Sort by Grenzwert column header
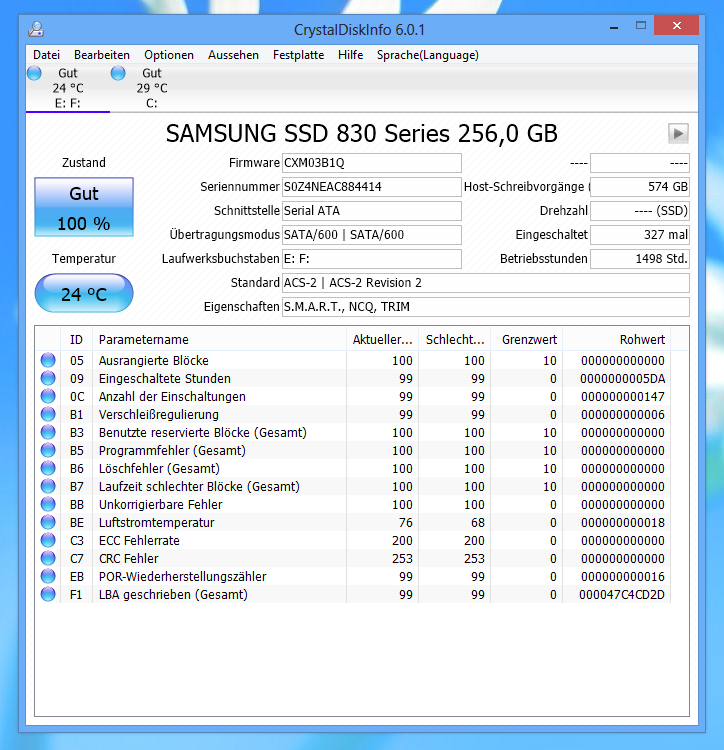 pyautogui.click(x=527, y=340)
